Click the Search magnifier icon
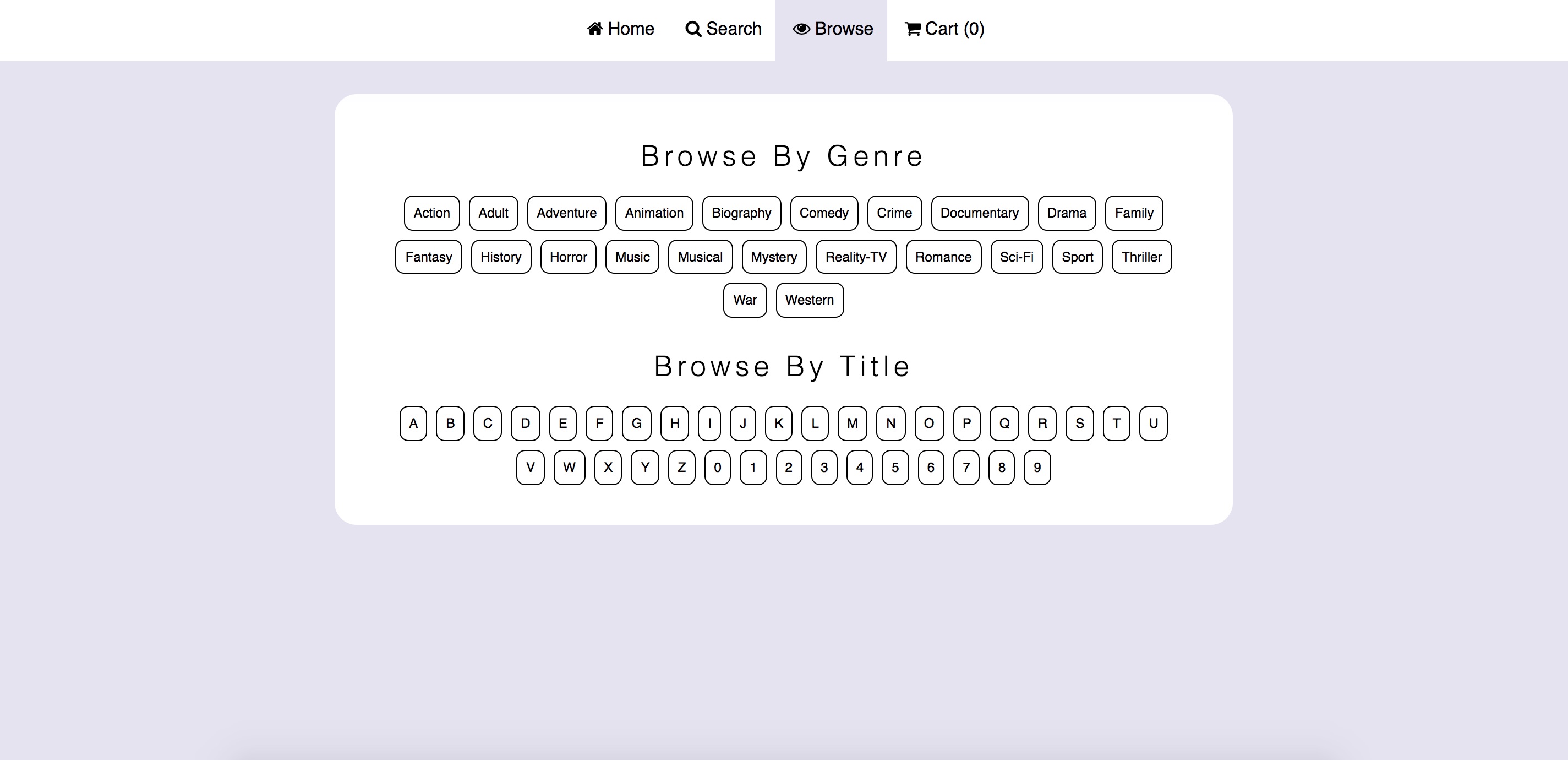Screen dimensions: 1568x760 (693, 29)
